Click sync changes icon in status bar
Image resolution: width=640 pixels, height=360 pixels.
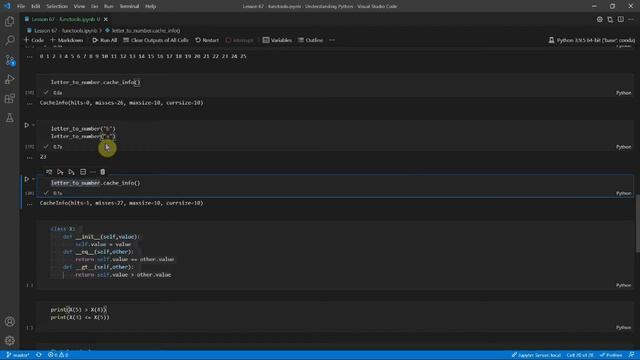pos(39,355)
